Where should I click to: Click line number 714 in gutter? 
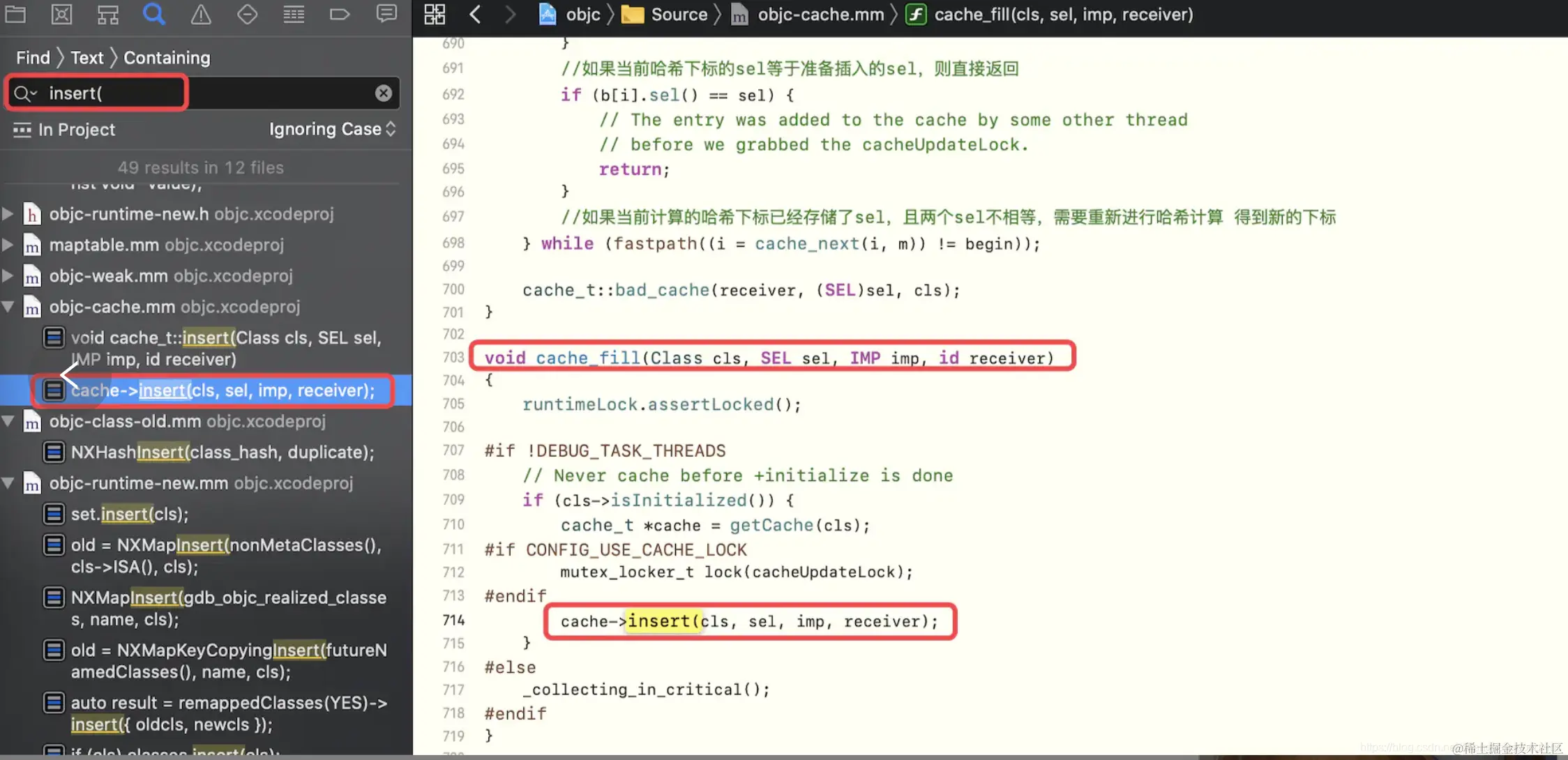[x=453, y=620]
